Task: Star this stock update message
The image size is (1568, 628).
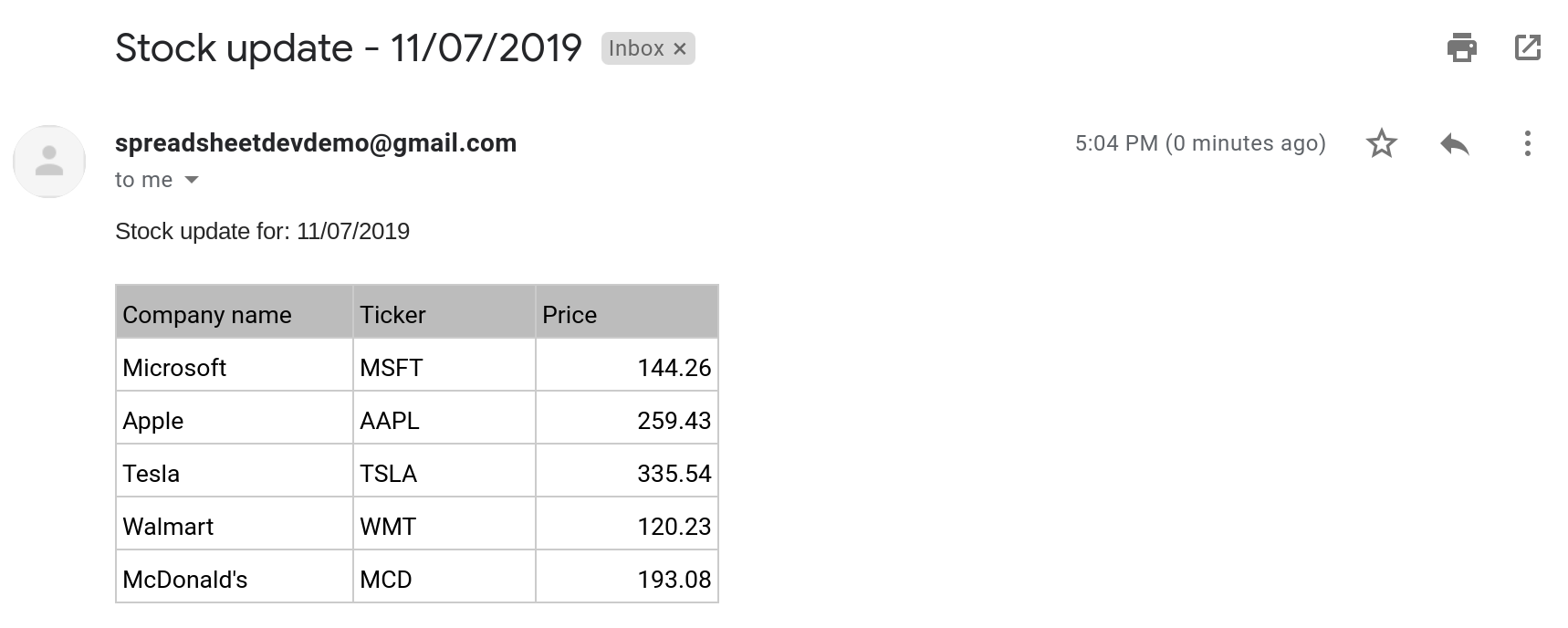Action: 1381,143
